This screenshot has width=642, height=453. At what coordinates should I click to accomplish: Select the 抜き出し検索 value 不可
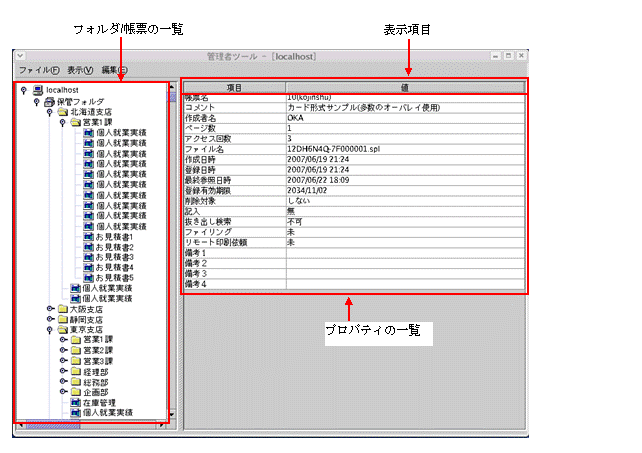coord(294,222)
